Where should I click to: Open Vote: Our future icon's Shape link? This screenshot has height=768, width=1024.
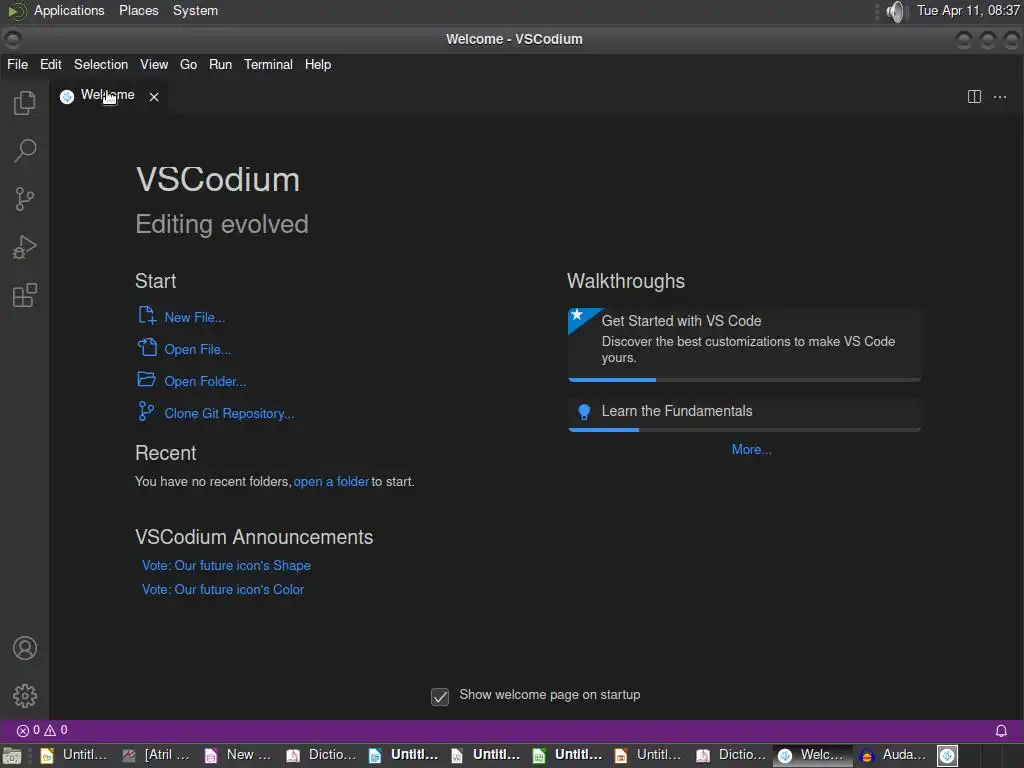pyautogui.click(x=227, y=566)
